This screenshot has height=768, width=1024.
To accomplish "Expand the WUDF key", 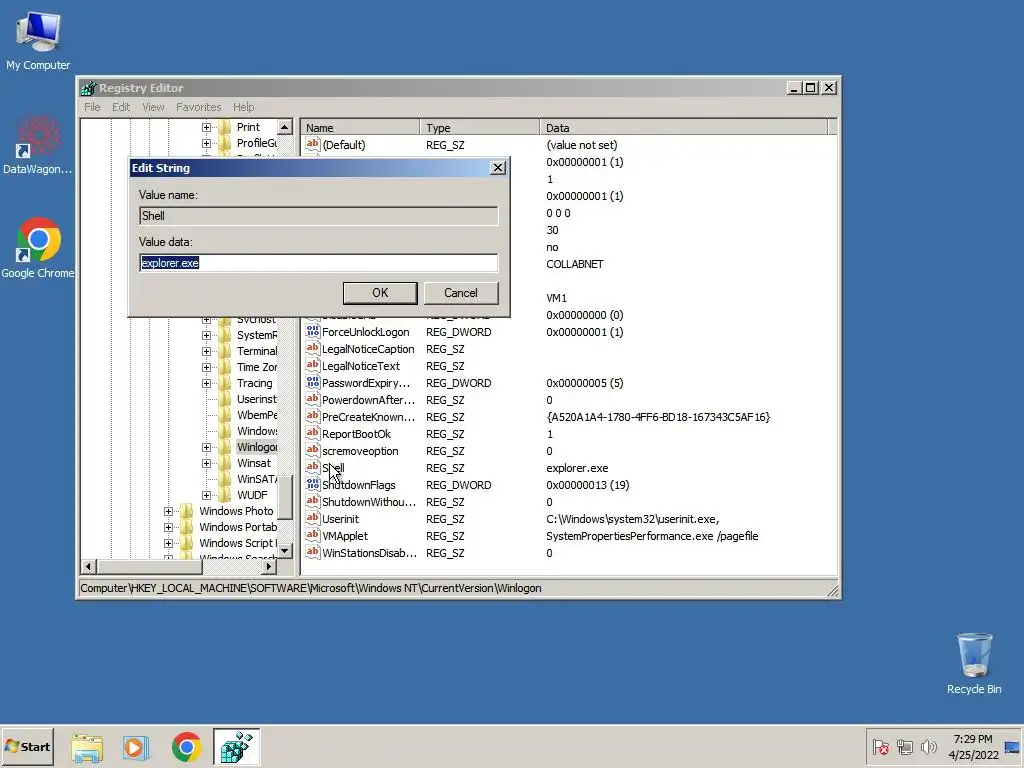I will point(206,495).
